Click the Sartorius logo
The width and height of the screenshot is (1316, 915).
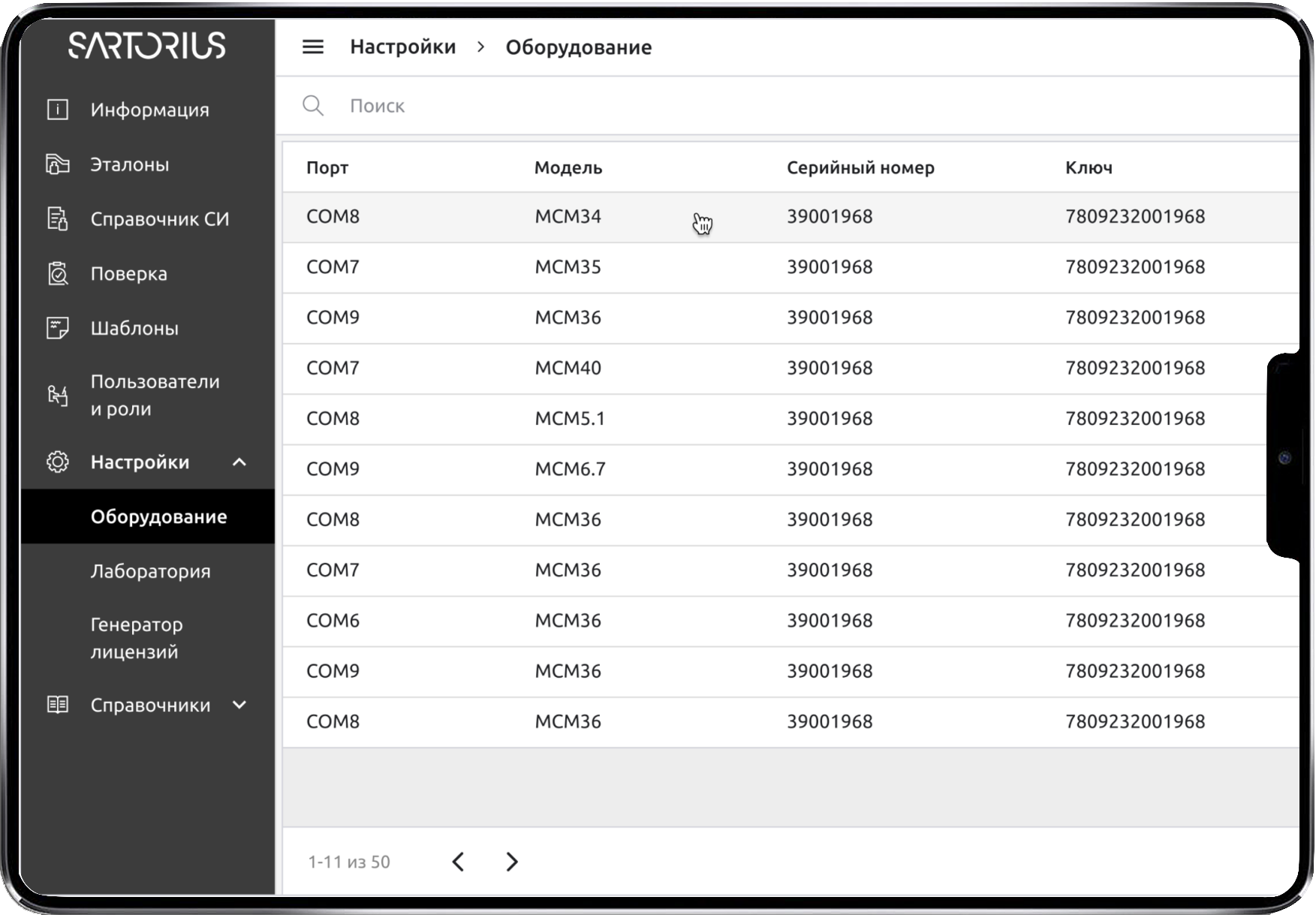tap(147, 46)
